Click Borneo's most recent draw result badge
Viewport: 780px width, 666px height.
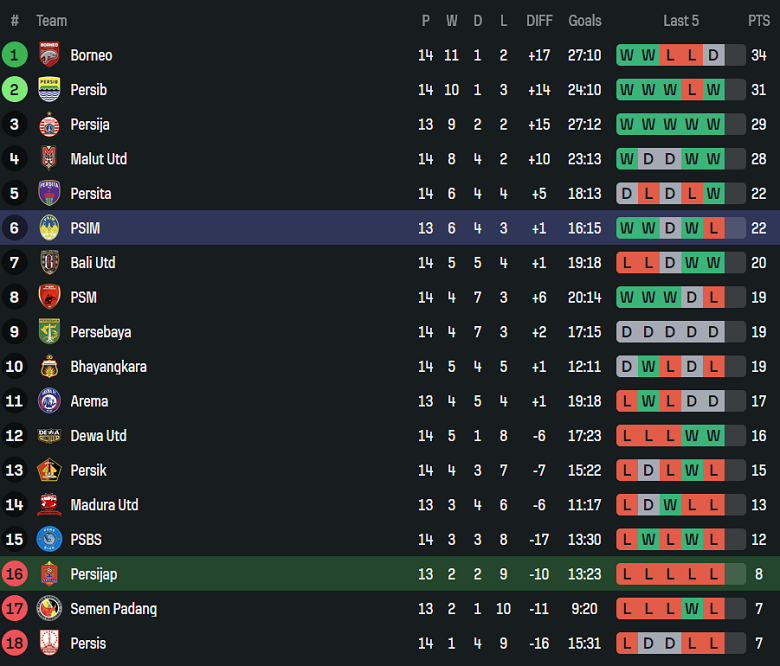(713, 55)
